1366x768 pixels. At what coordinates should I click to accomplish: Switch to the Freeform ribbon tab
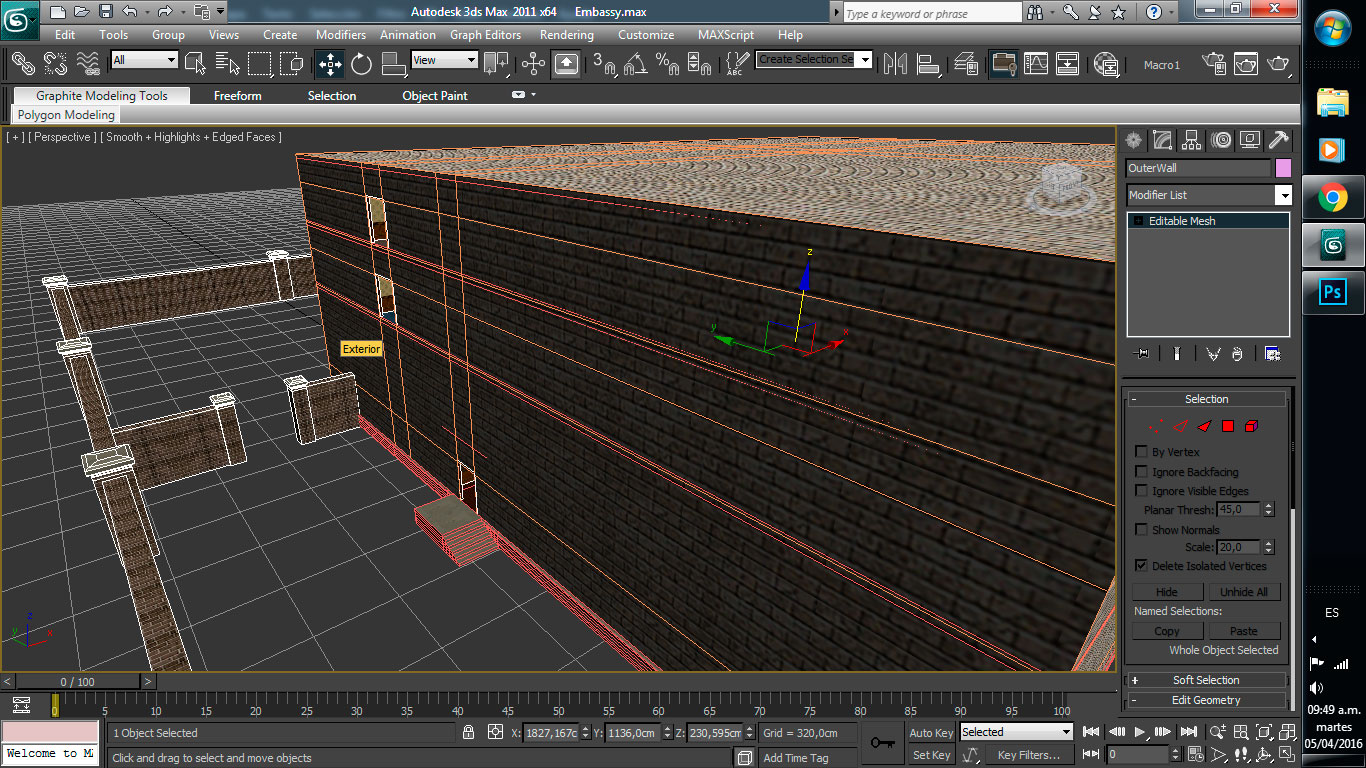(237, 96)
